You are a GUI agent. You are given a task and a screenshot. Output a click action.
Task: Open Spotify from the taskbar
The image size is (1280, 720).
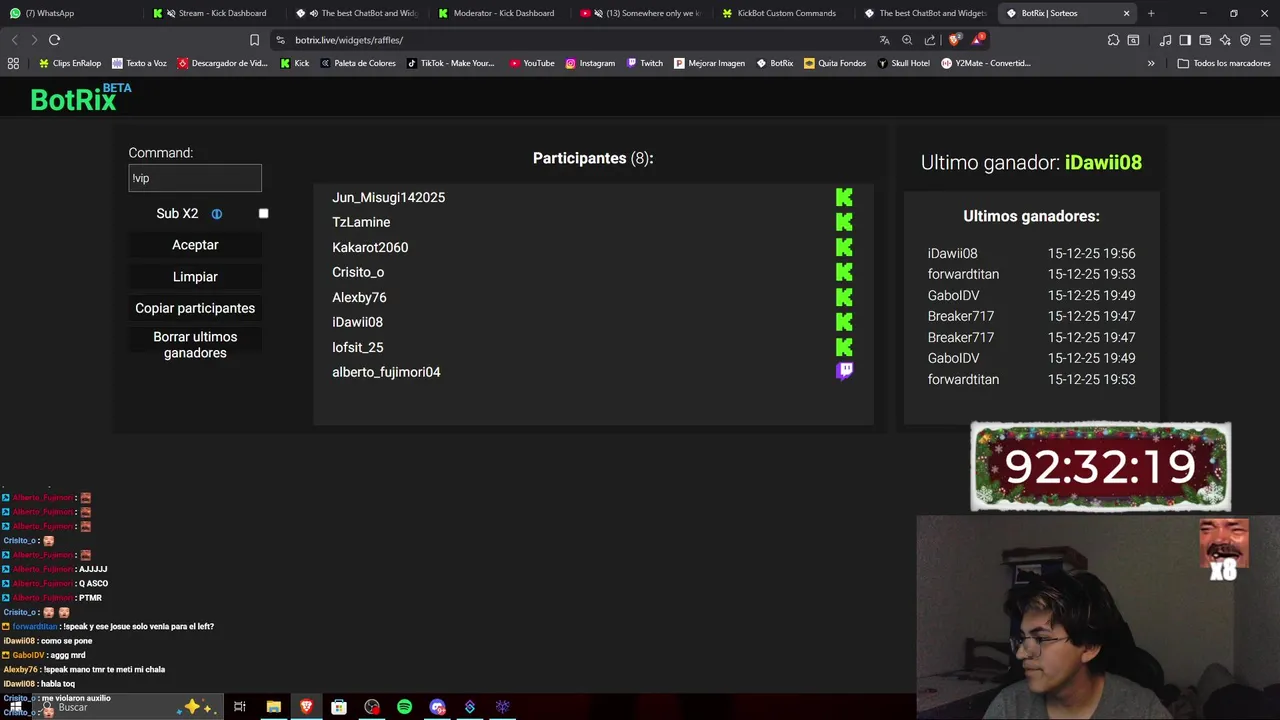pos(404,707)
